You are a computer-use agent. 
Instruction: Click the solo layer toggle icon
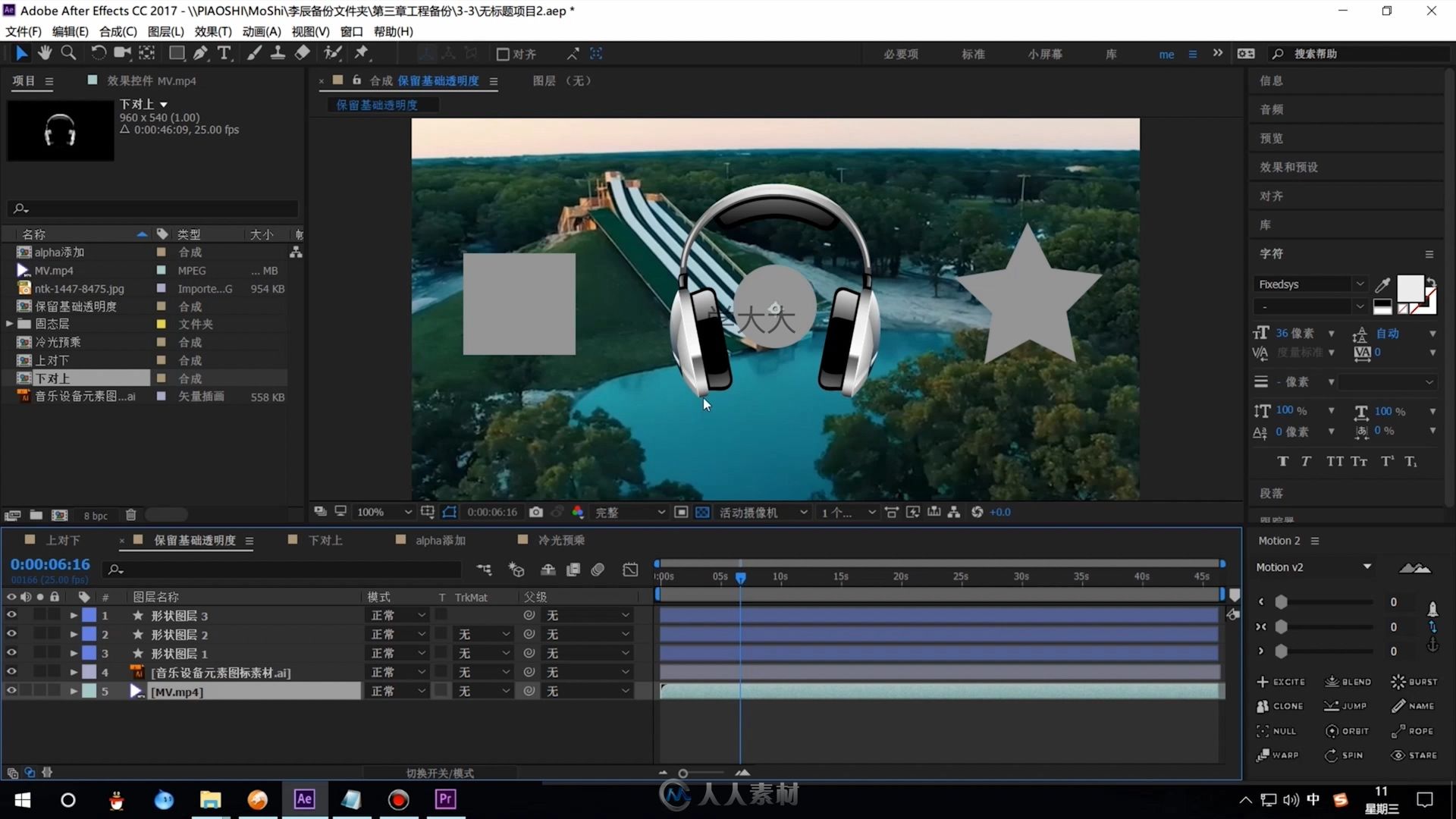[x=40, y=597]
